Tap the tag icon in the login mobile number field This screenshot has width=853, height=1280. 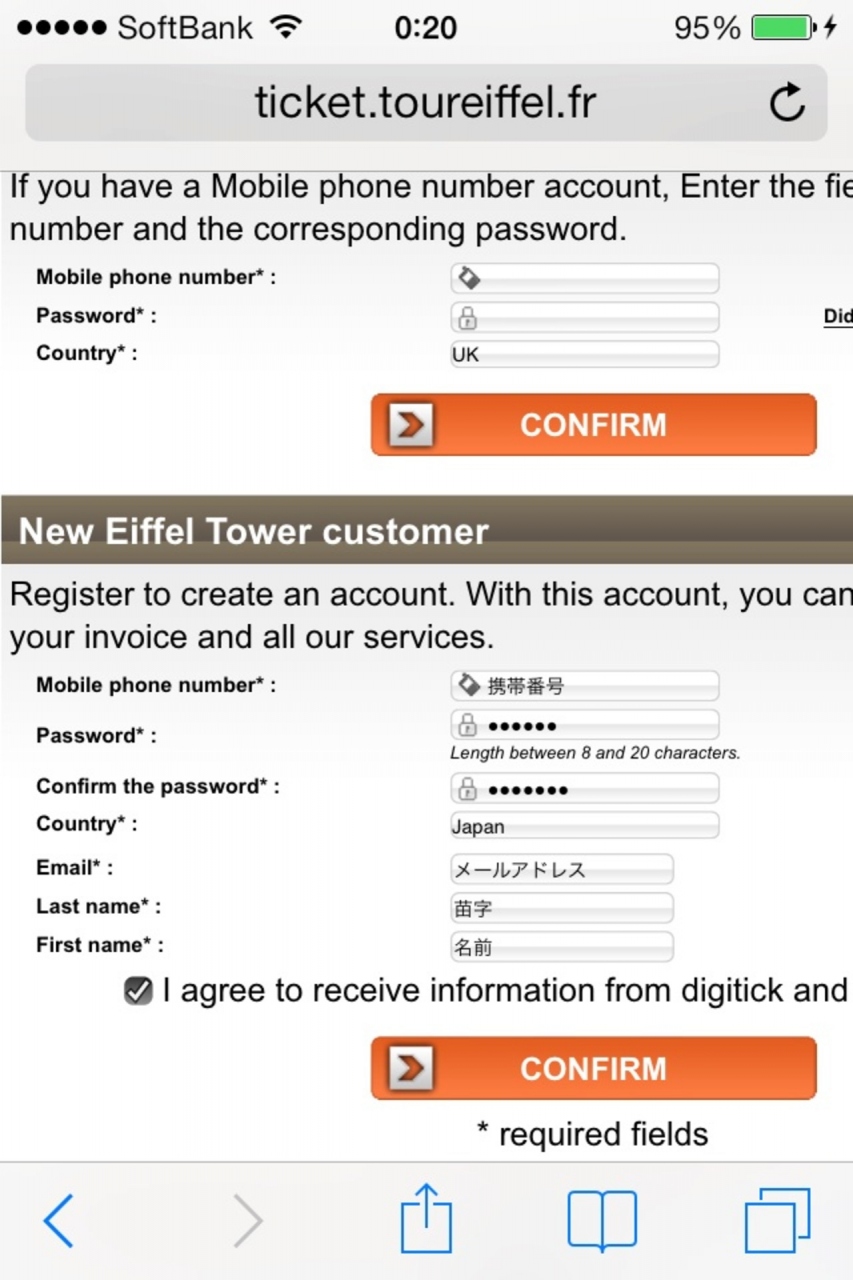pos(467,278)
